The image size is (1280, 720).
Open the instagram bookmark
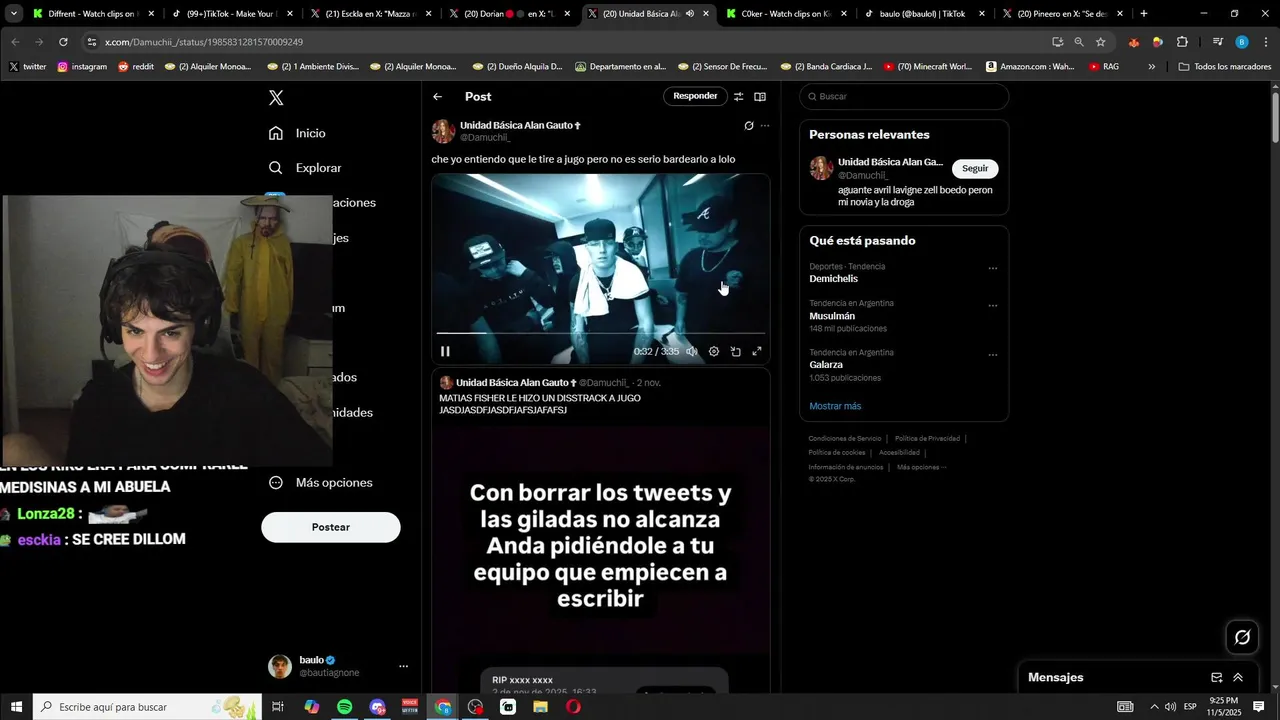click(82, 67)
